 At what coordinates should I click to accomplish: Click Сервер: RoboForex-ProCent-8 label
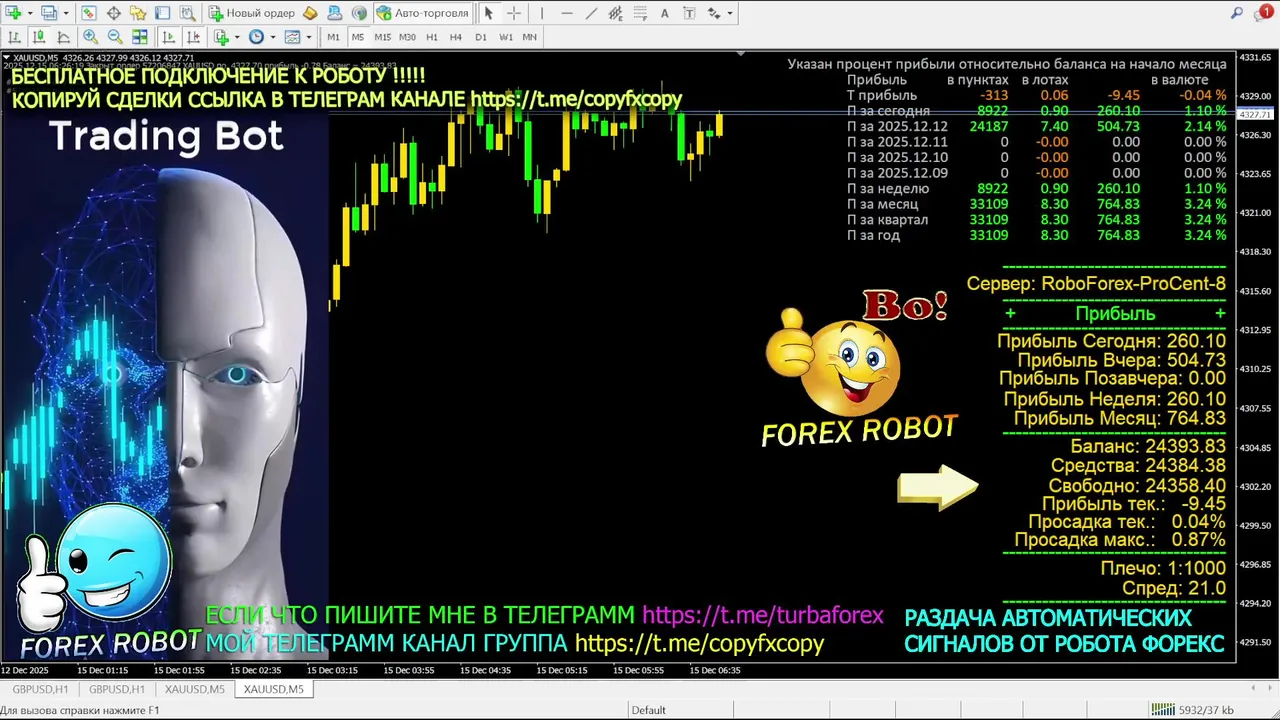[x=1096, y=283]
